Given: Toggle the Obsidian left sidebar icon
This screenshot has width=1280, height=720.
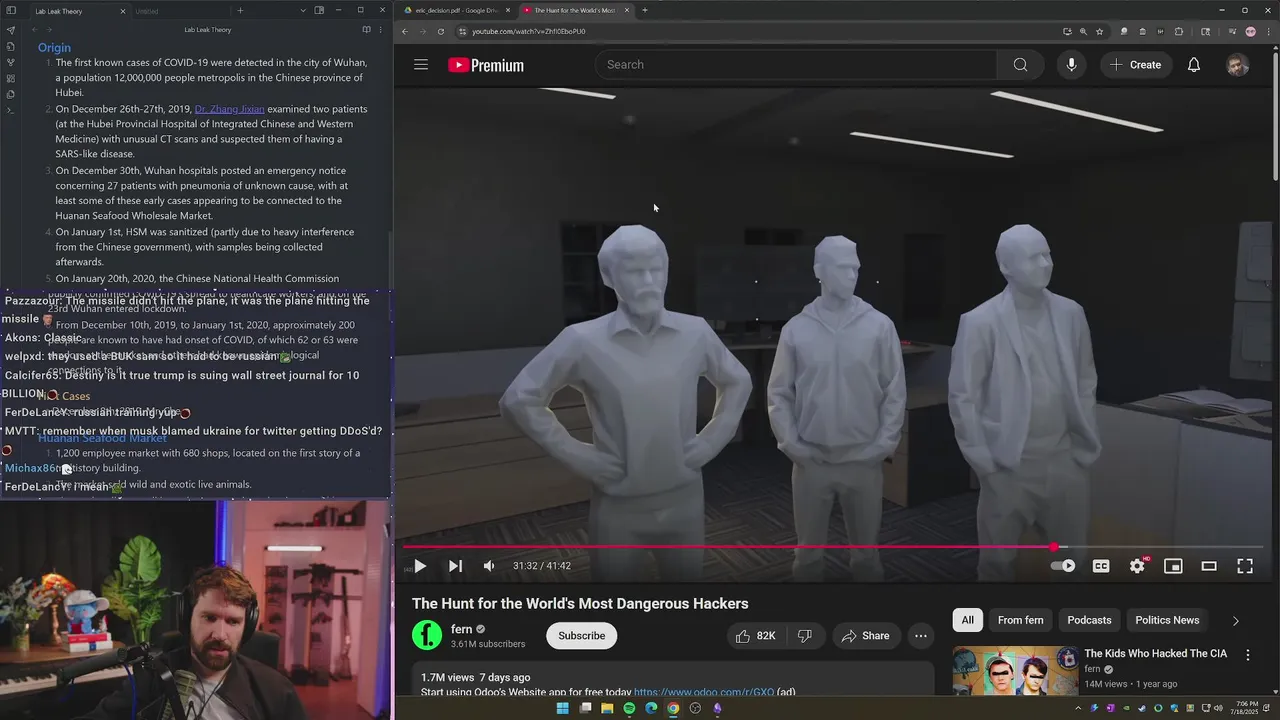Looking at the screenshot, I should click(10, 11).
